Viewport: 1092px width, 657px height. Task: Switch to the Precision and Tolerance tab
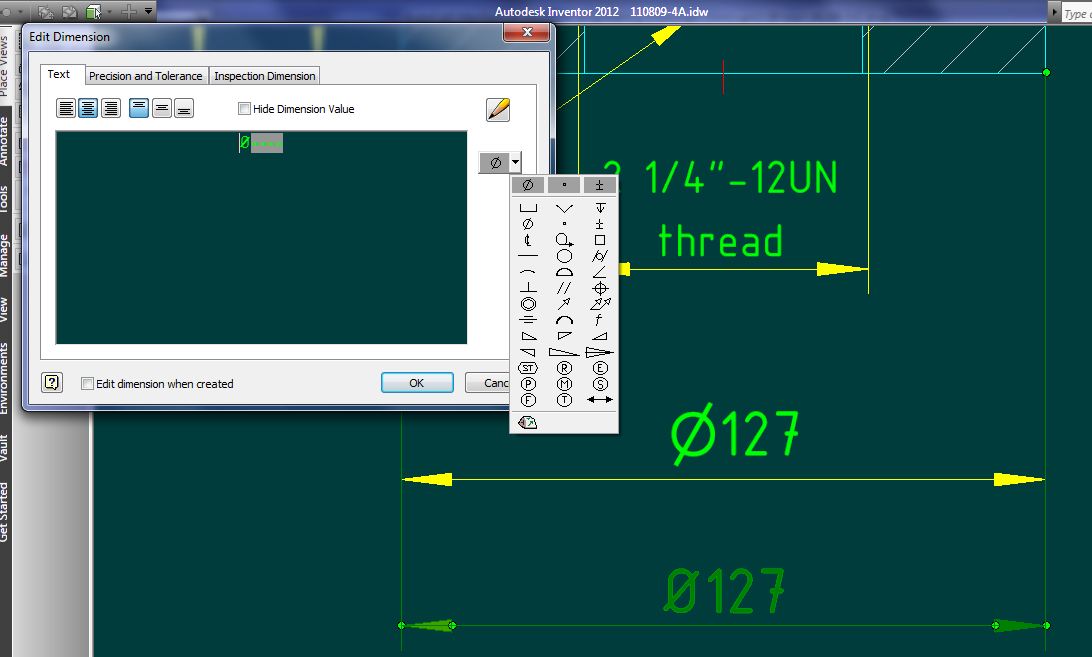[x=146, y=75]
